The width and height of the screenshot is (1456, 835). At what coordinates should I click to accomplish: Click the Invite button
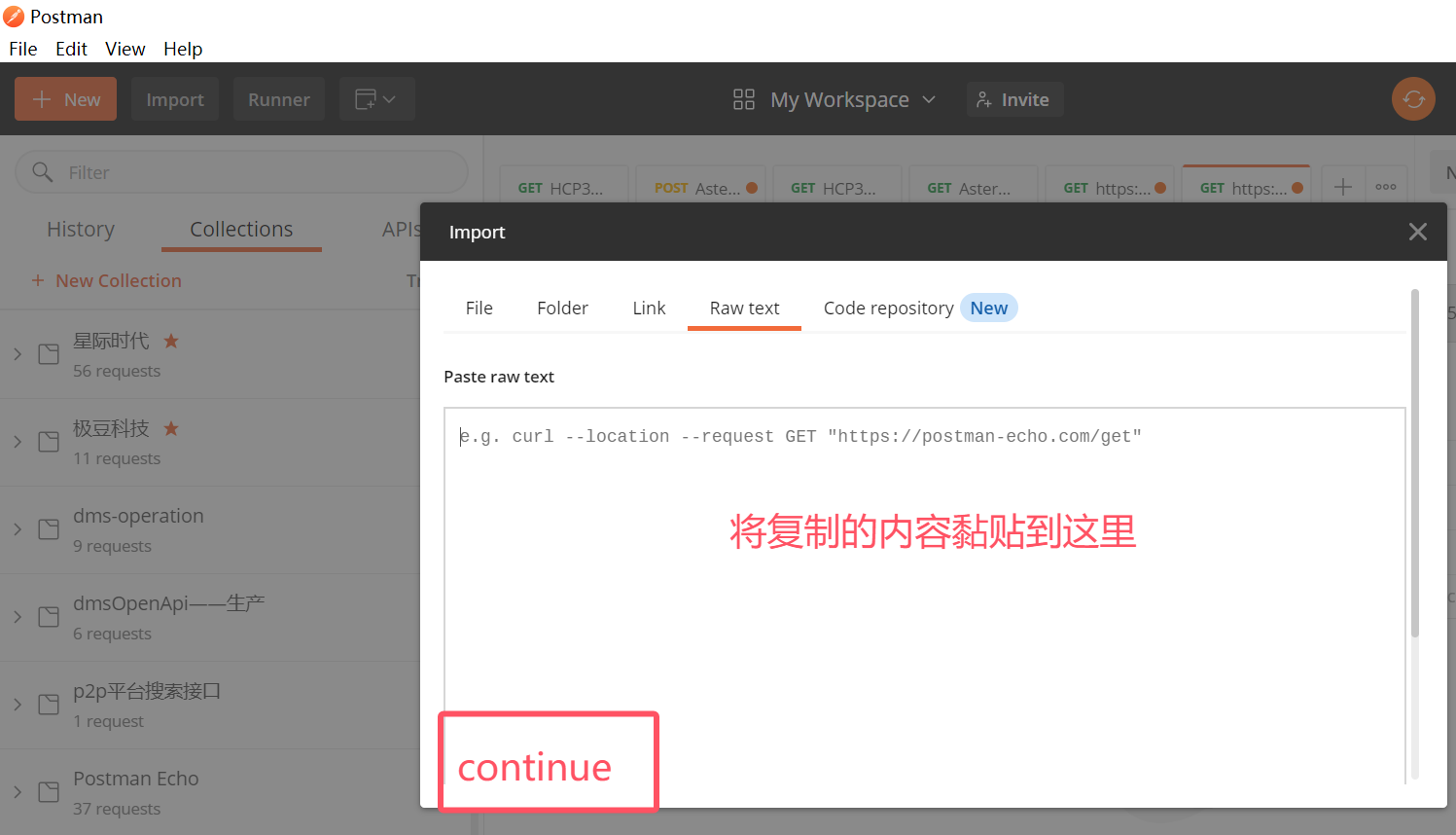(x=1014, y=99)
